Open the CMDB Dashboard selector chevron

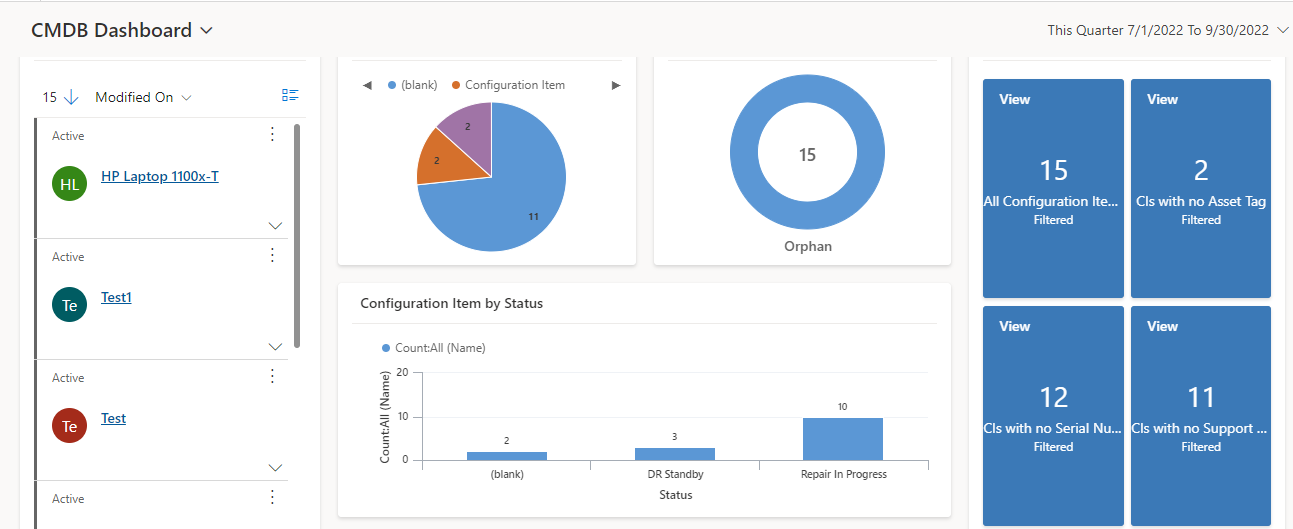pyautogui.click(x=207, y=31)
